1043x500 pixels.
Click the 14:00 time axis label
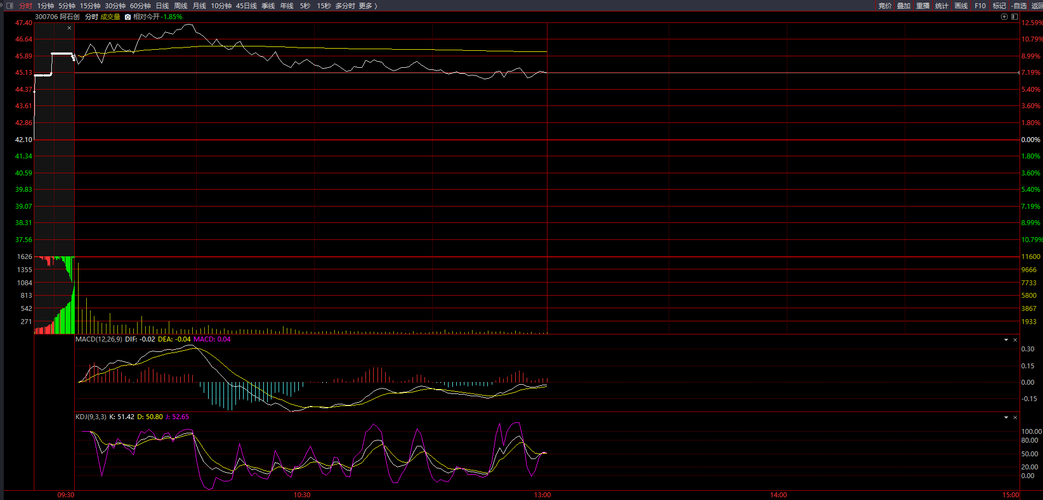779,495
